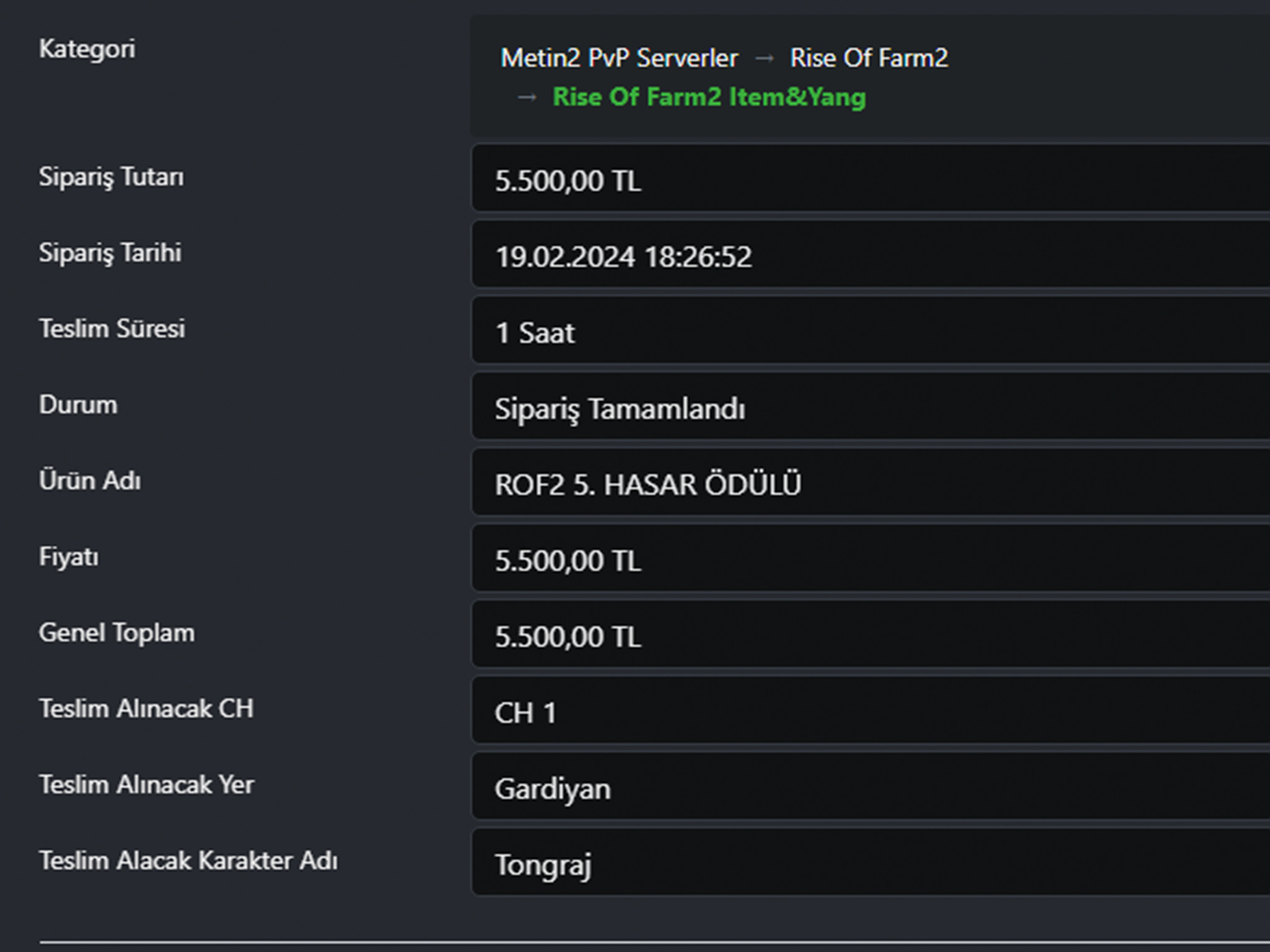Select the delivery time field 1 Saat
The height and width of the screenshot is (952, 1270).
[871, 330]
